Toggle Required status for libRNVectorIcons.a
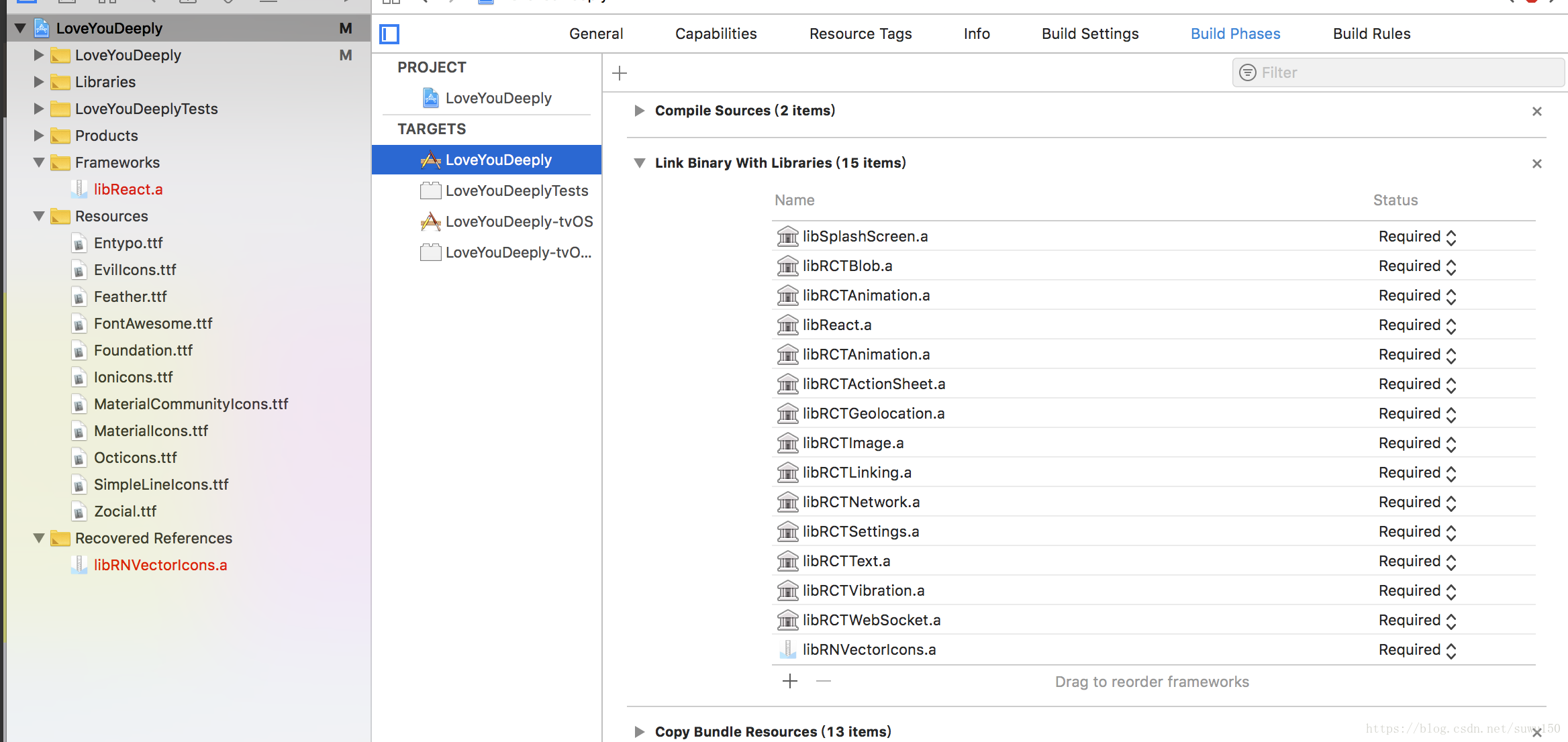 1452,649
